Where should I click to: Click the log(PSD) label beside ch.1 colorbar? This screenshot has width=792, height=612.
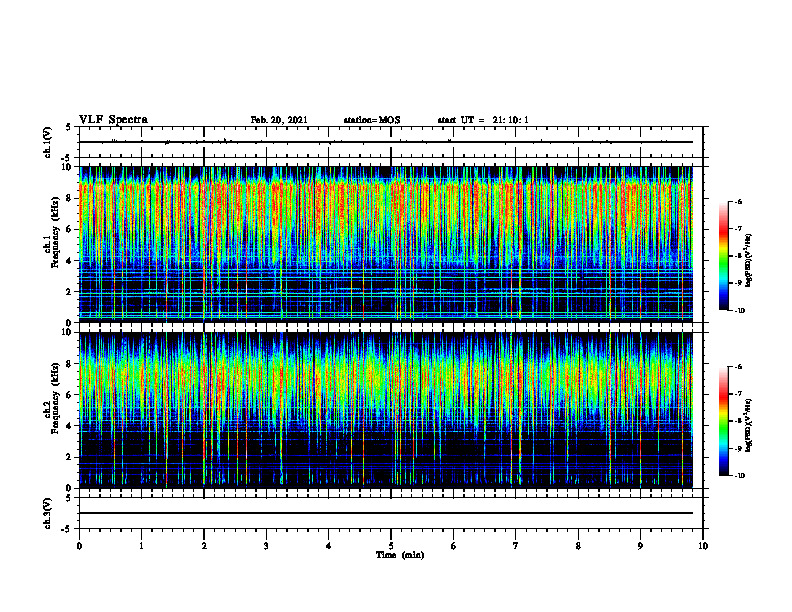pos(750,261)
